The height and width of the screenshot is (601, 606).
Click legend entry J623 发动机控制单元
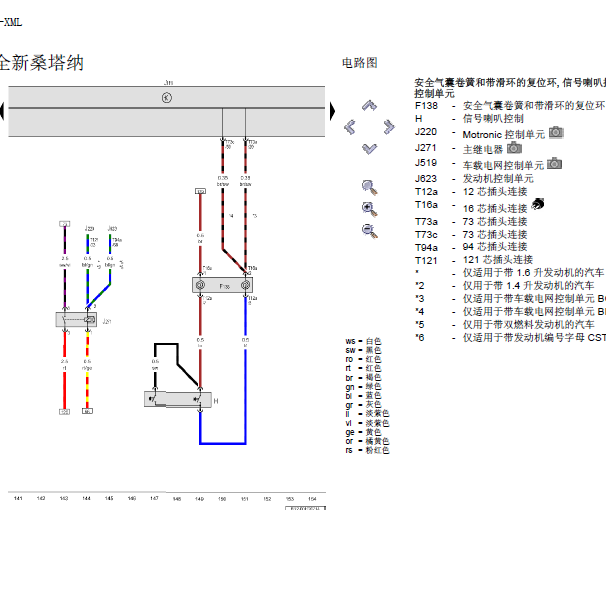[474, 179]
